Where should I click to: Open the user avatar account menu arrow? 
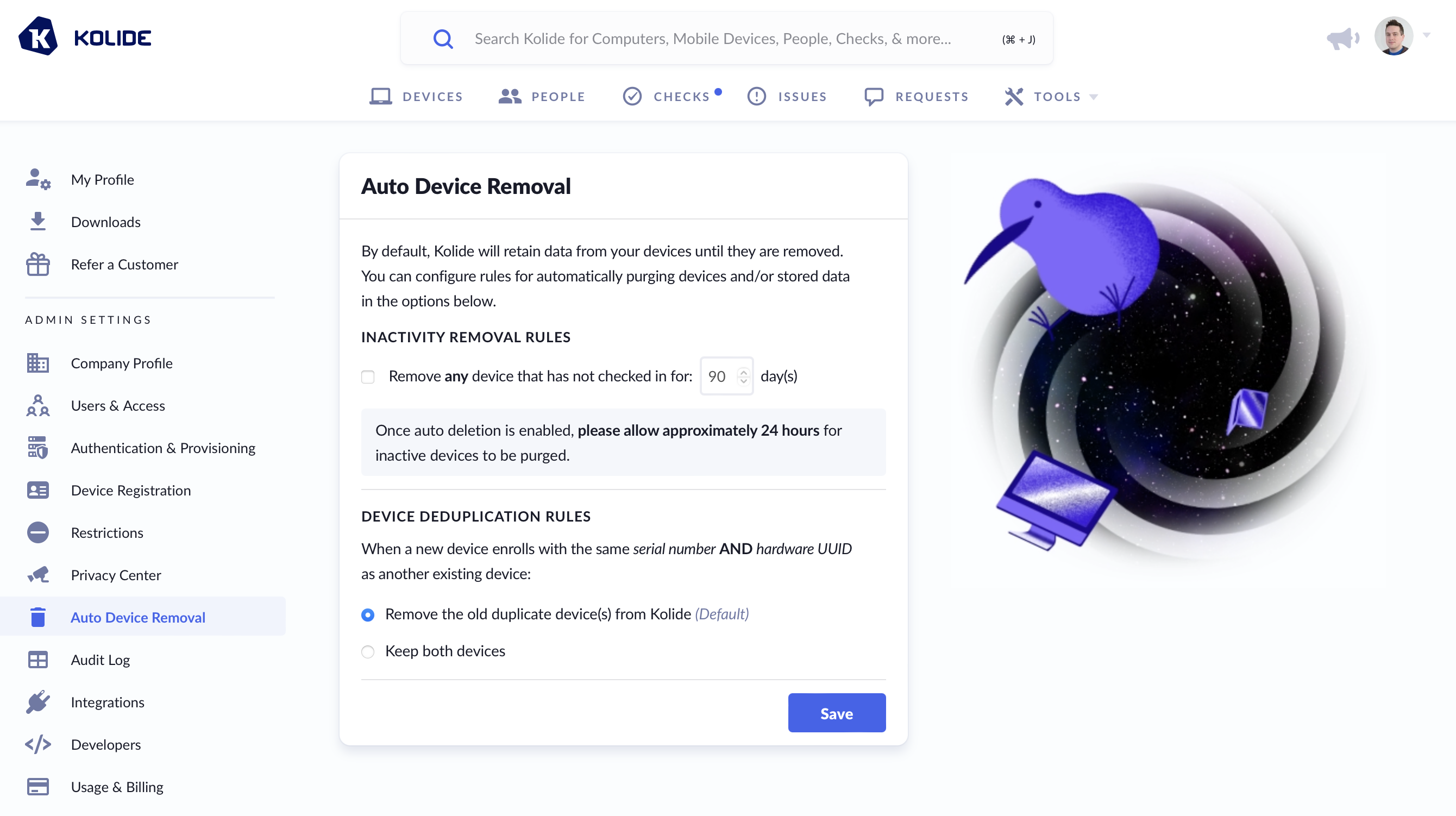[1426, 36]
